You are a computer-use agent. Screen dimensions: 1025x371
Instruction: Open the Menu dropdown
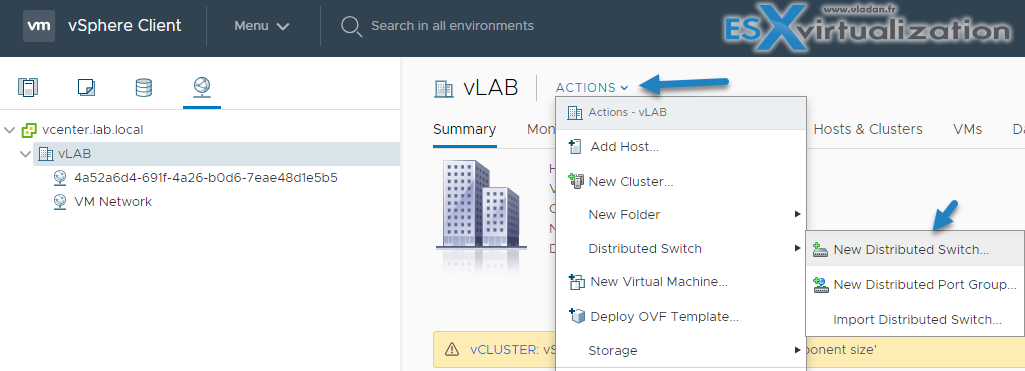pos(262,26)
